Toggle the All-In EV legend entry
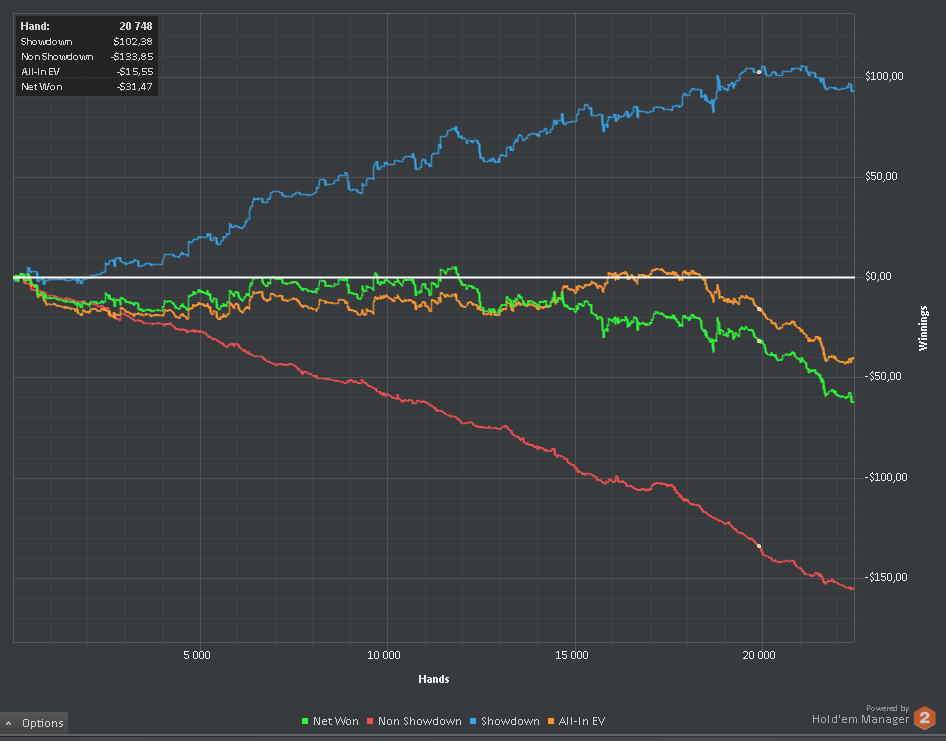946x741 pixels. (x=576, y=721)
